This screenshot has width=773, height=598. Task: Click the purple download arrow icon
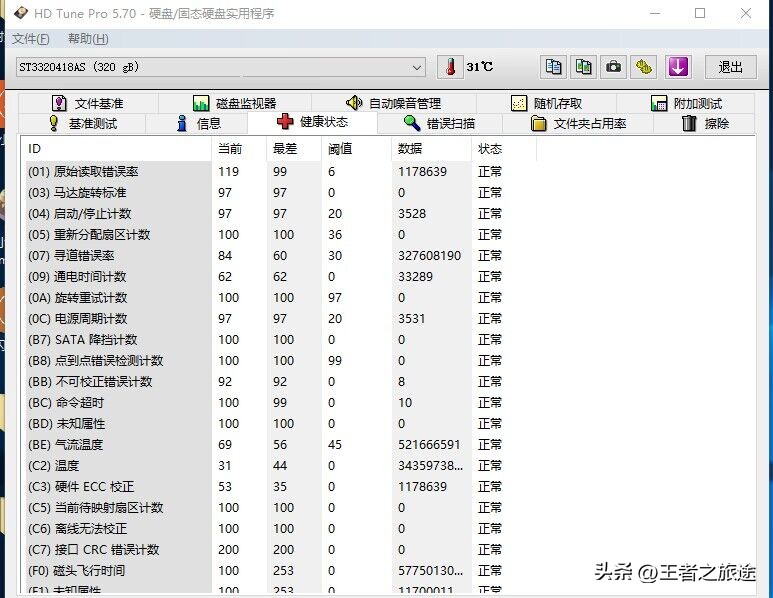(678, 67)
